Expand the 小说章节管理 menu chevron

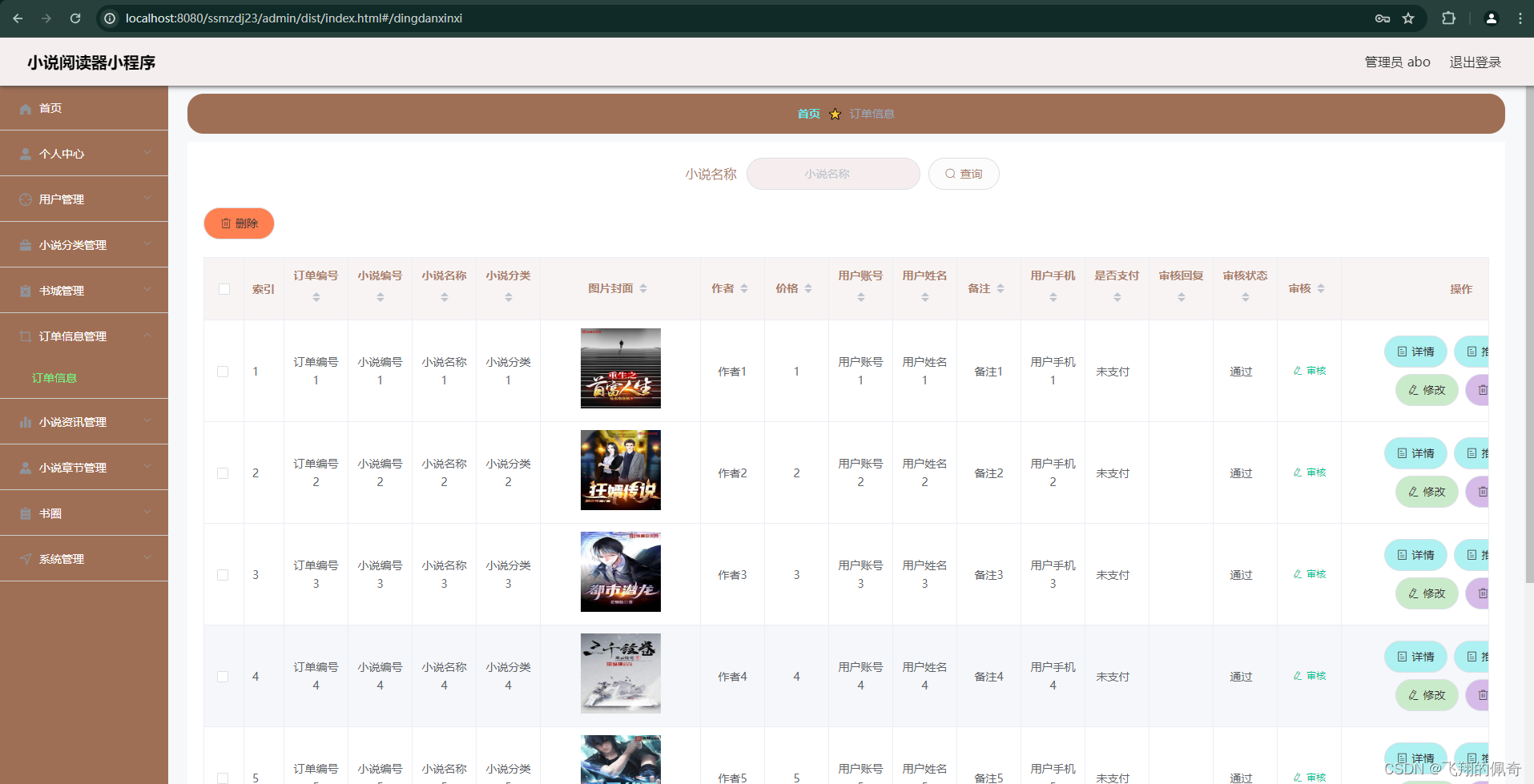tap(147, 467)
